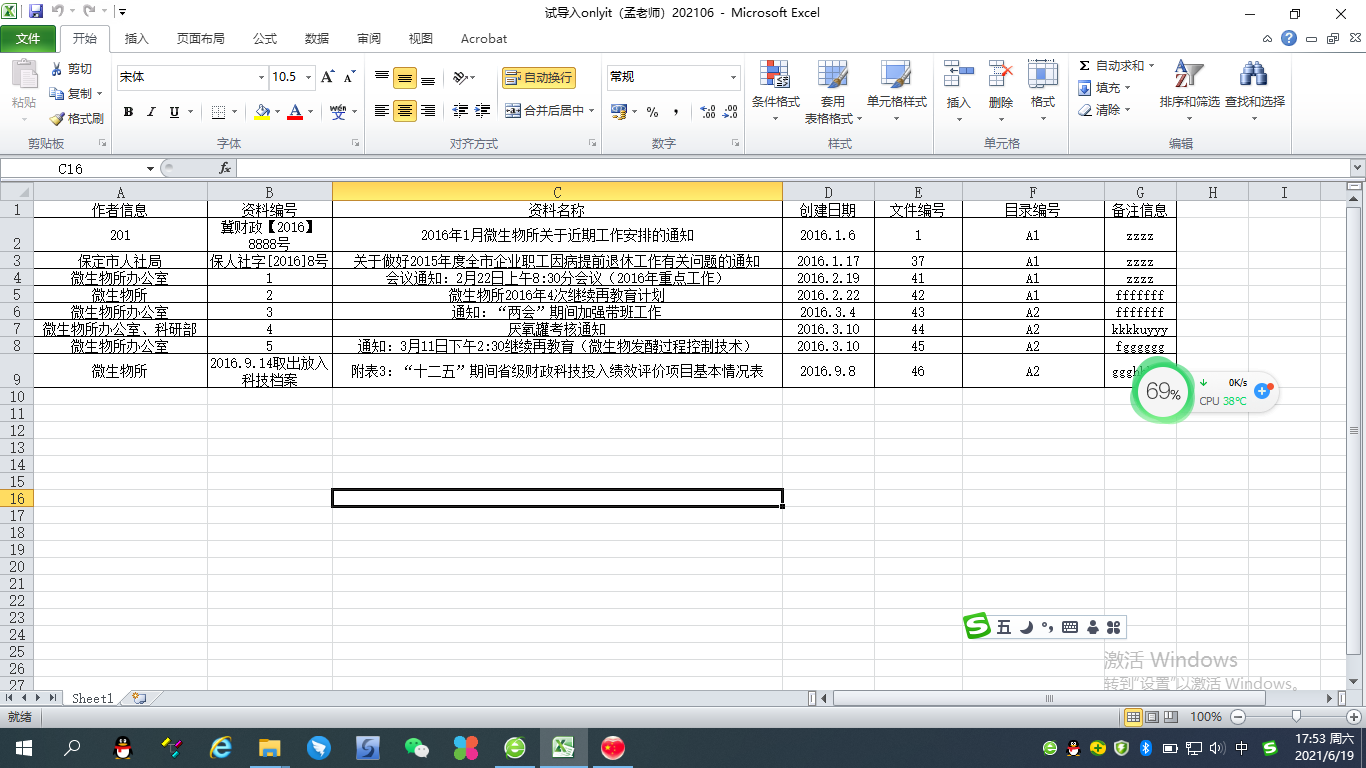This screenshot has height=768, width=1366.
Task: Click the Cut (剪切) scissors icon
Action: tap(57, 69)
